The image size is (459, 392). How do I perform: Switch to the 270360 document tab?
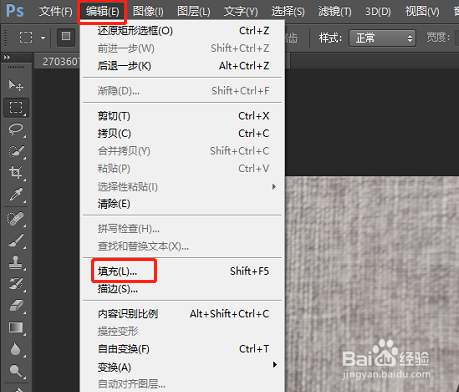coord(57,62)
